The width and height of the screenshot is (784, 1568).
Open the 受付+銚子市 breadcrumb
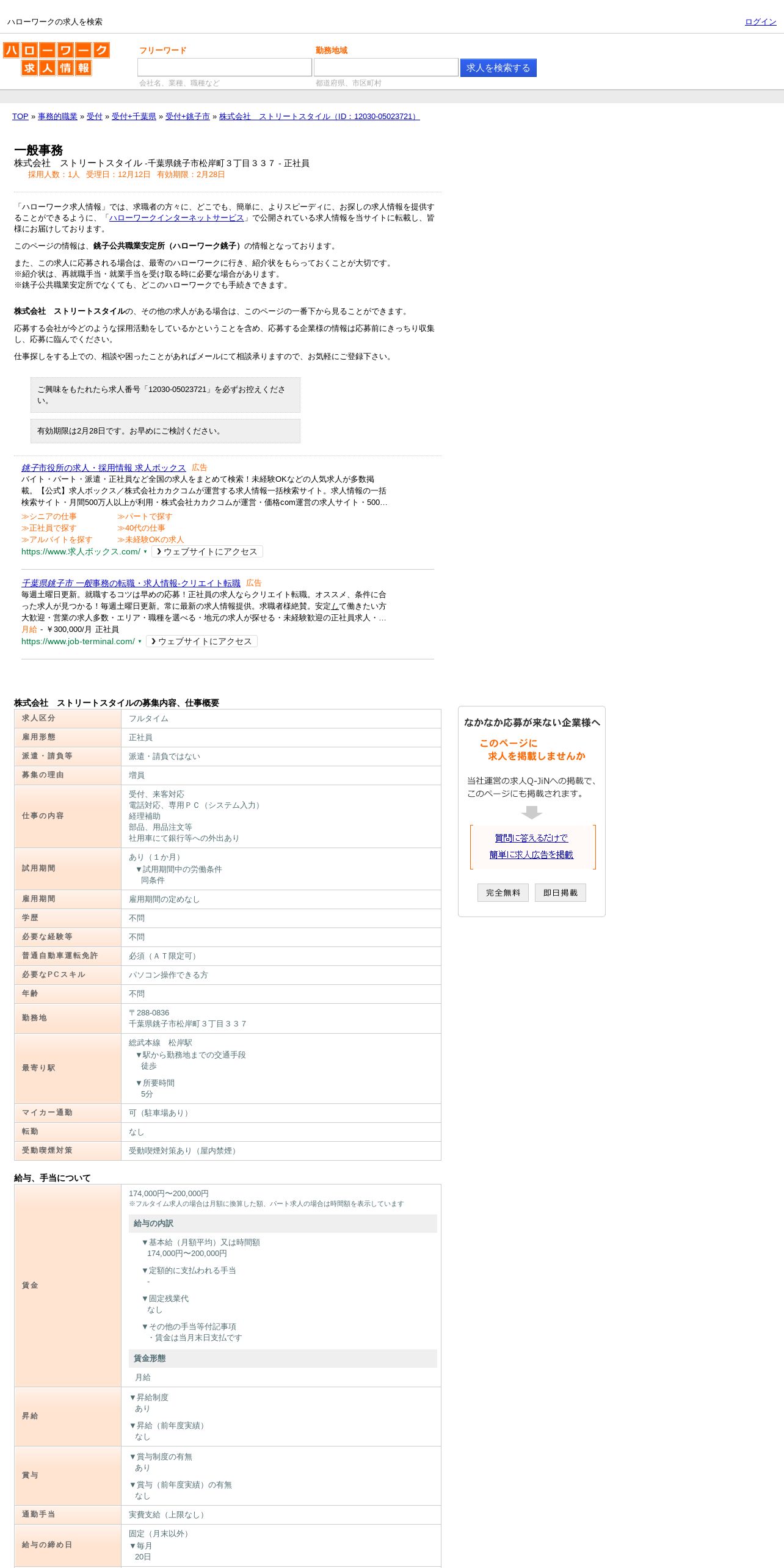[187, 117]
